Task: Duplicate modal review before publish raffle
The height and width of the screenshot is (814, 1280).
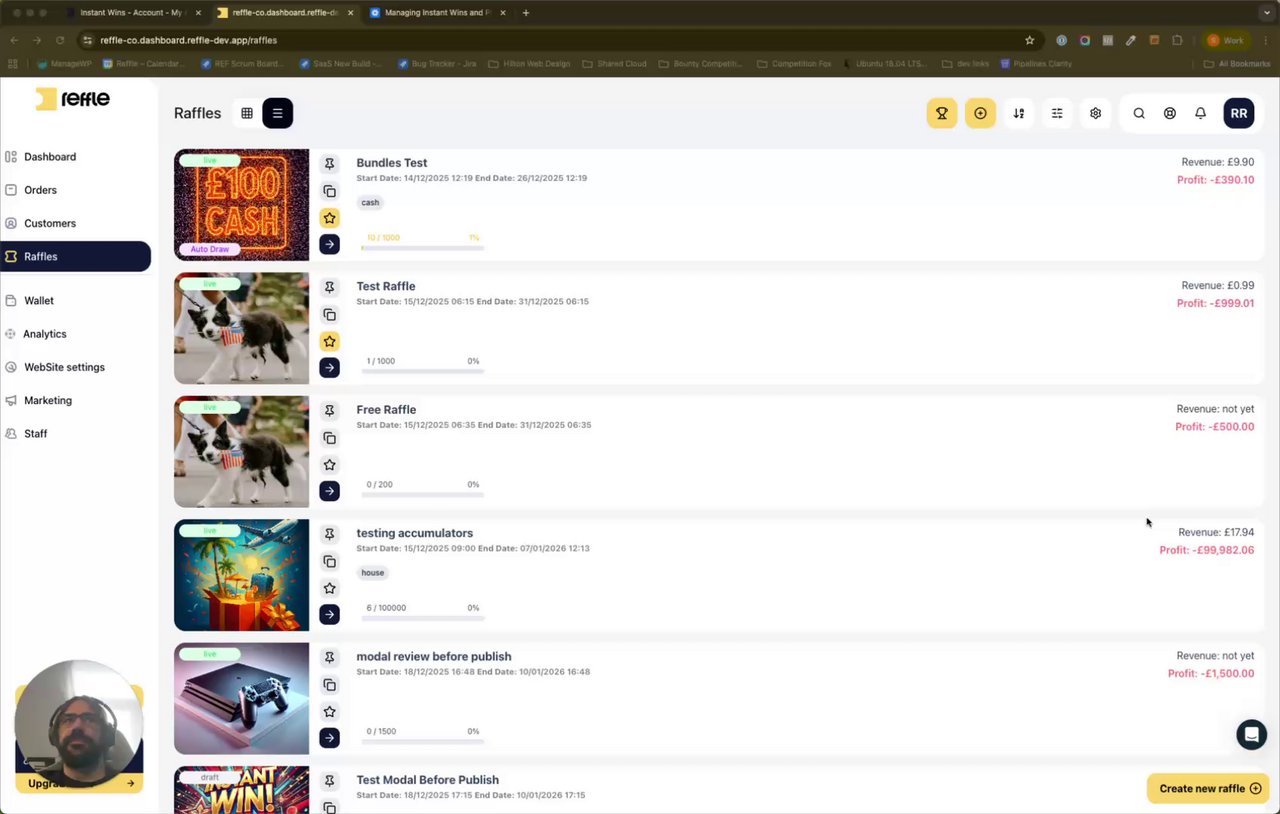Action: tap(329, 685)
